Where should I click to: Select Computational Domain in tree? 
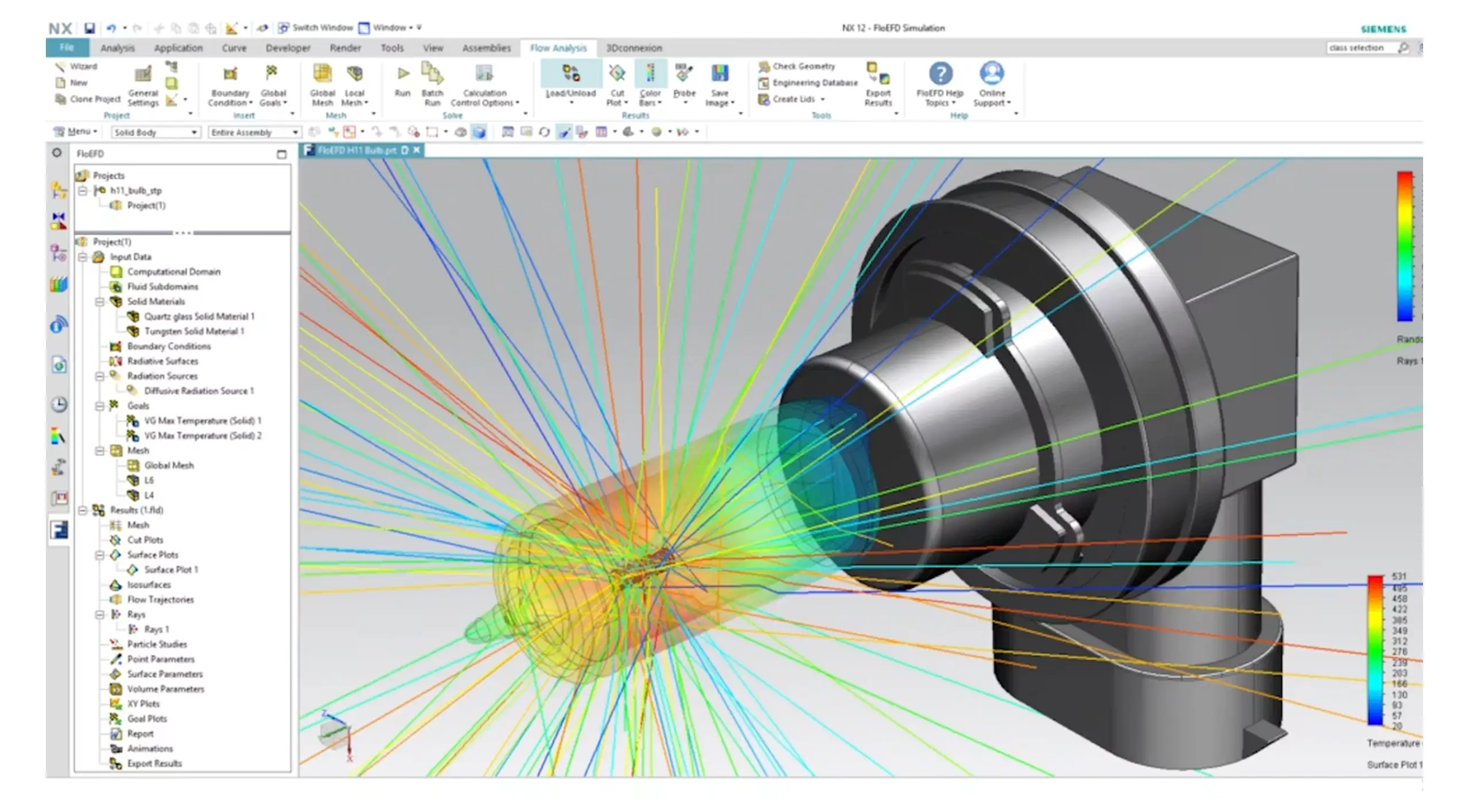(173, 272)
